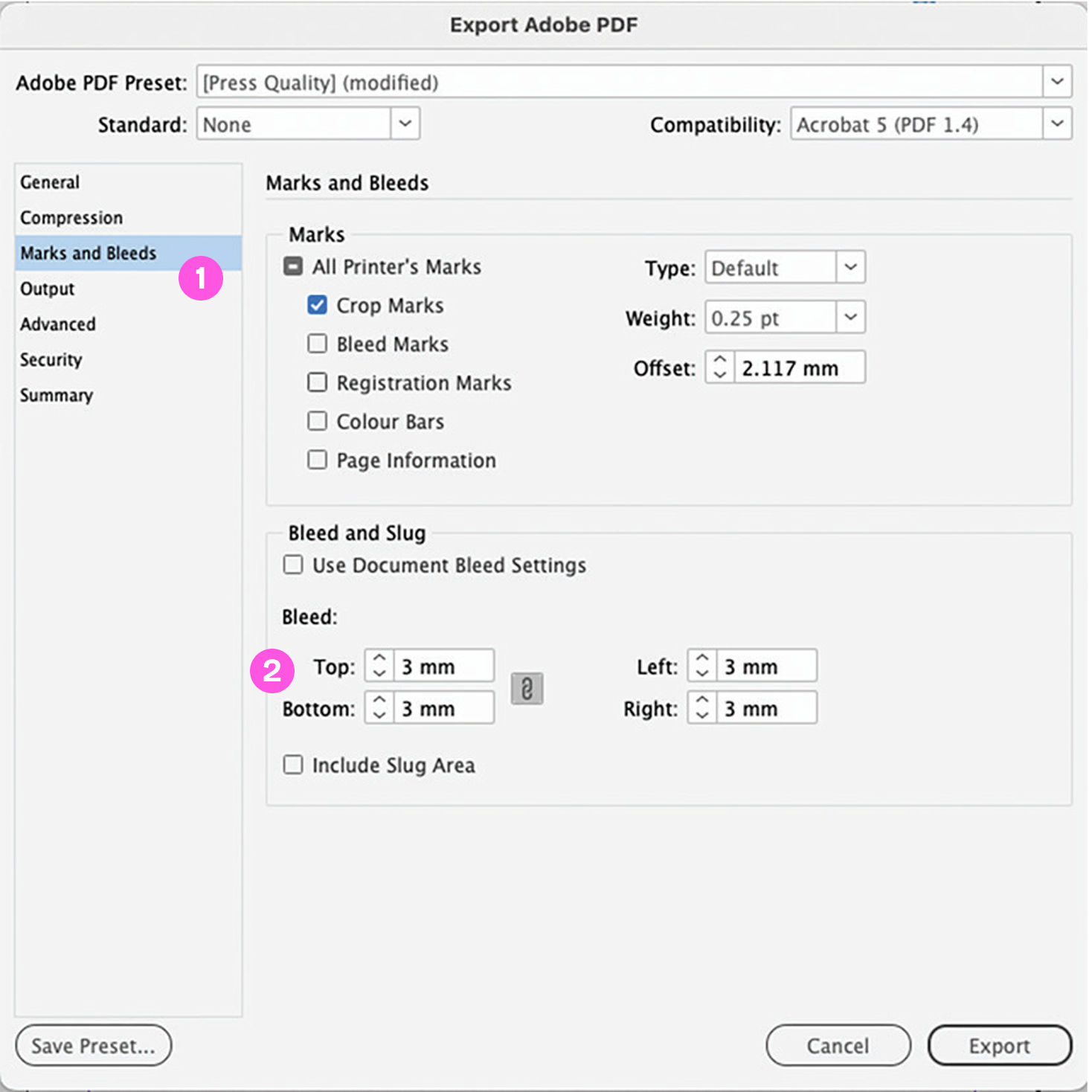This screenshot has height=1092, width=1092.
Task: Enable Include Slug Area
Action: (x=293, y=765)
